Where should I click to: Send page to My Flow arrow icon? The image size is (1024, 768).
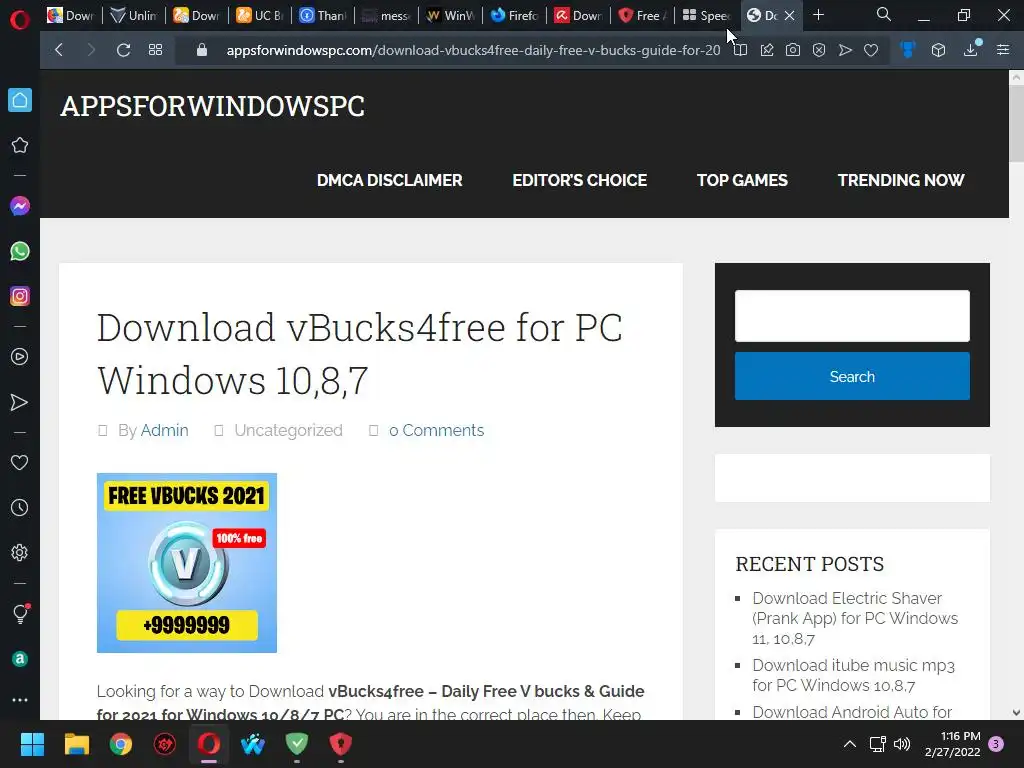[x=845, y=50]
